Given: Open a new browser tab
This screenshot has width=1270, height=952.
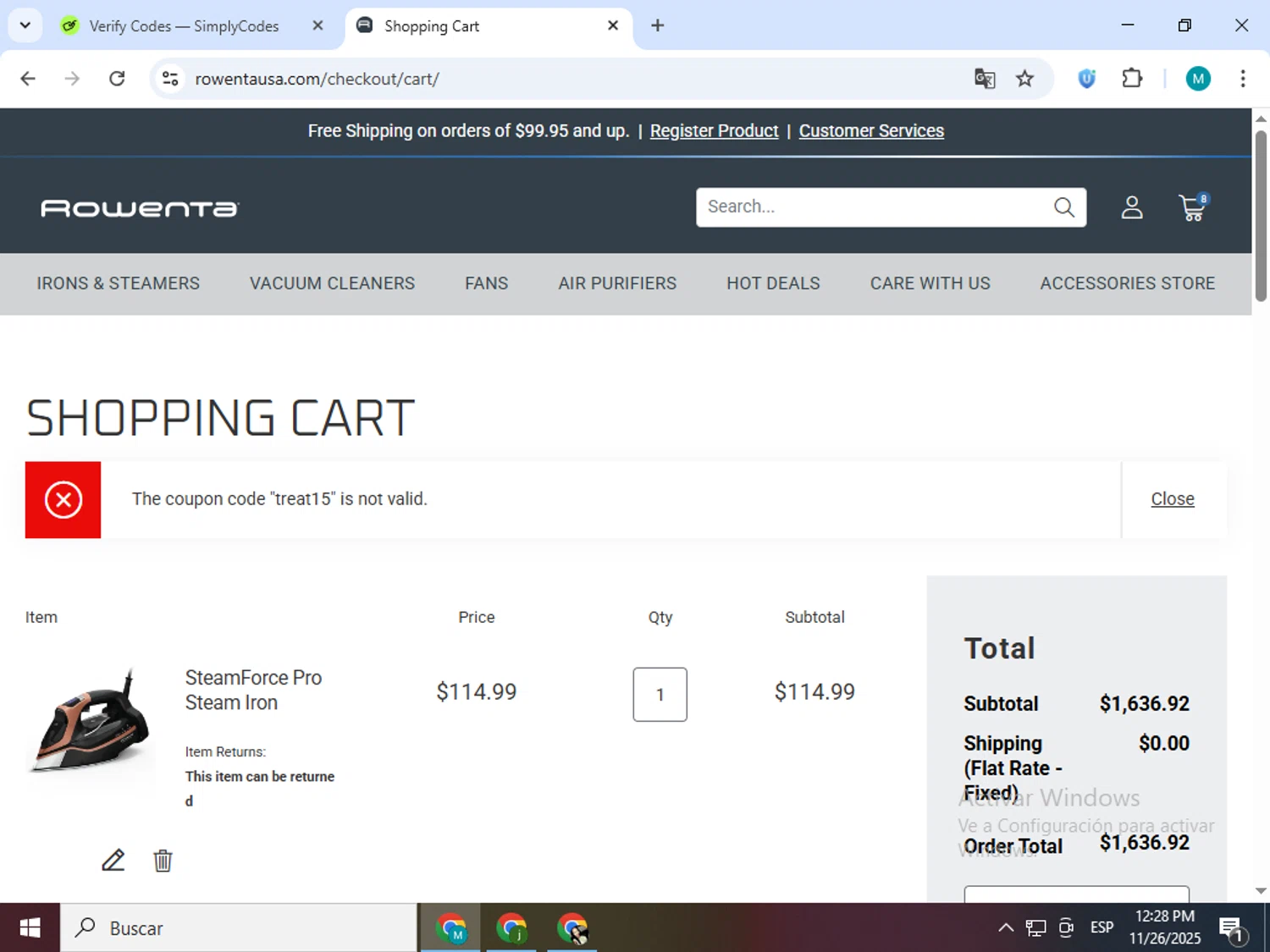Looking at the screenshot, I should pos(658,25).
